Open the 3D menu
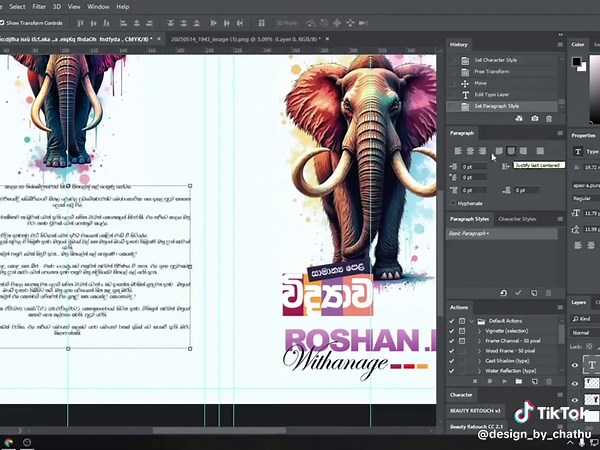Screen dimensions: 600x450 tap(57, 7)
